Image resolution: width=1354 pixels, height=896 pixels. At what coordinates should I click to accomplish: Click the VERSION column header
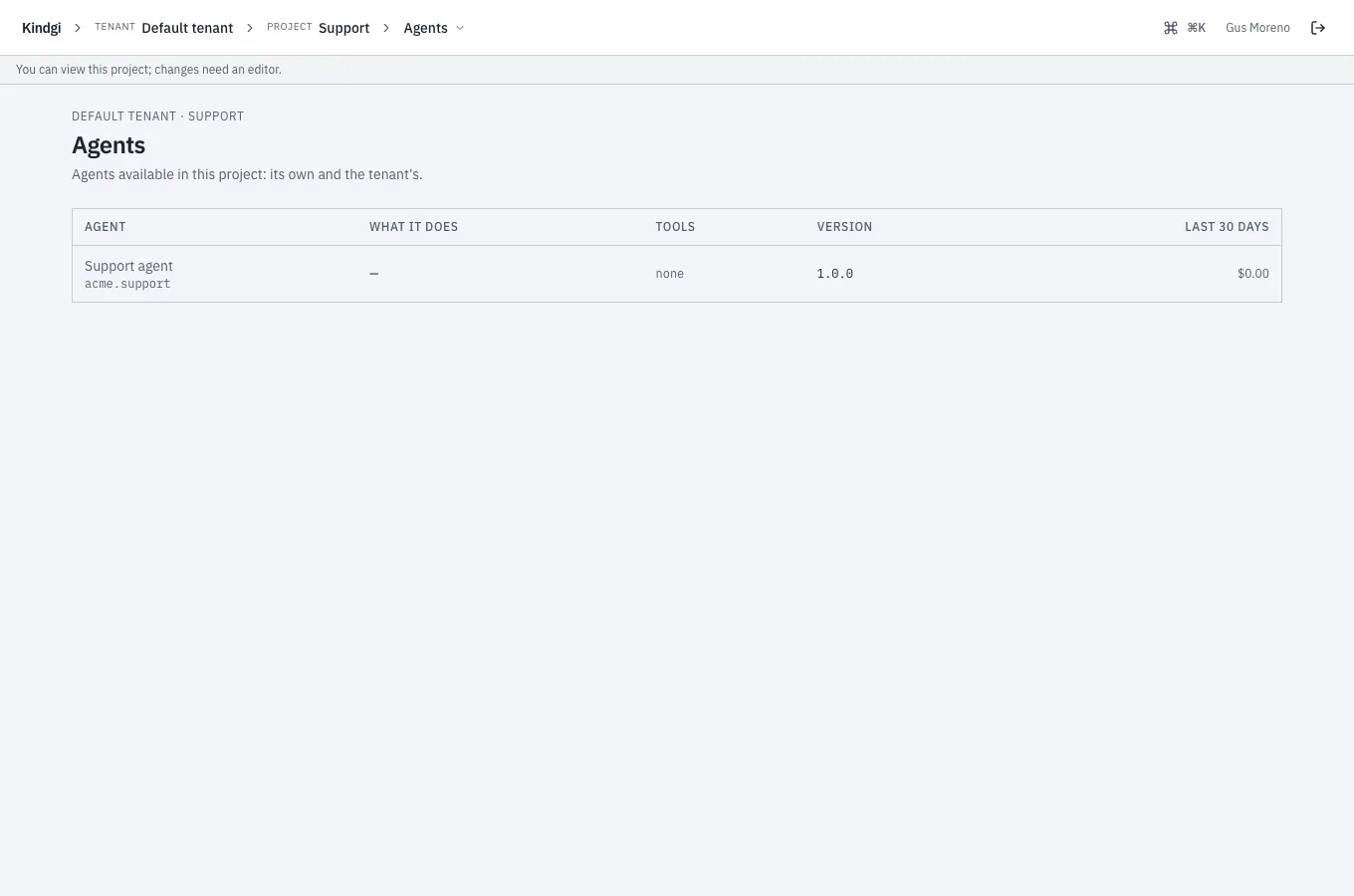844,227
